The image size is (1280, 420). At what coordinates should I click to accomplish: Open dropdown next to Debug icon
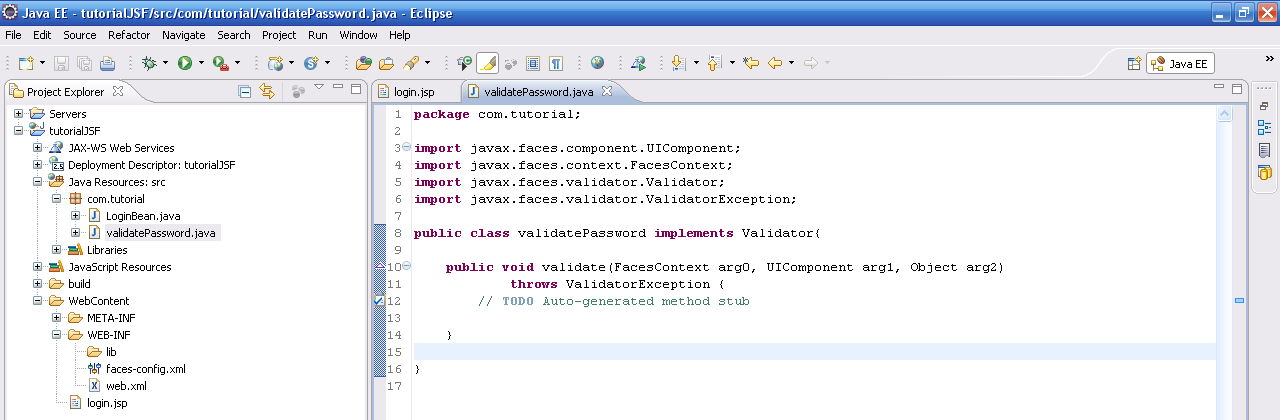pos(165,63)
